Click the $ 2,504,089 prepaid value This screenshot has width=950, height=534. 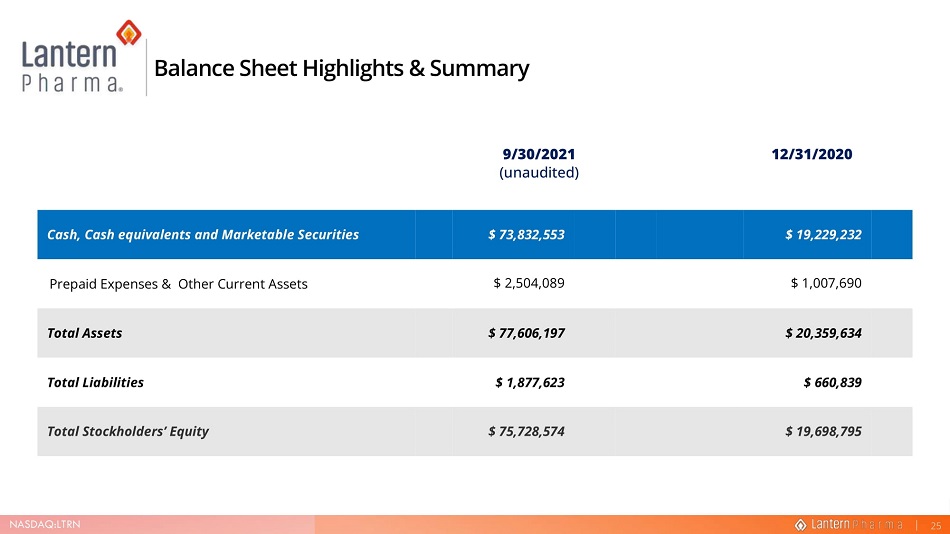[x=528, y=283]
